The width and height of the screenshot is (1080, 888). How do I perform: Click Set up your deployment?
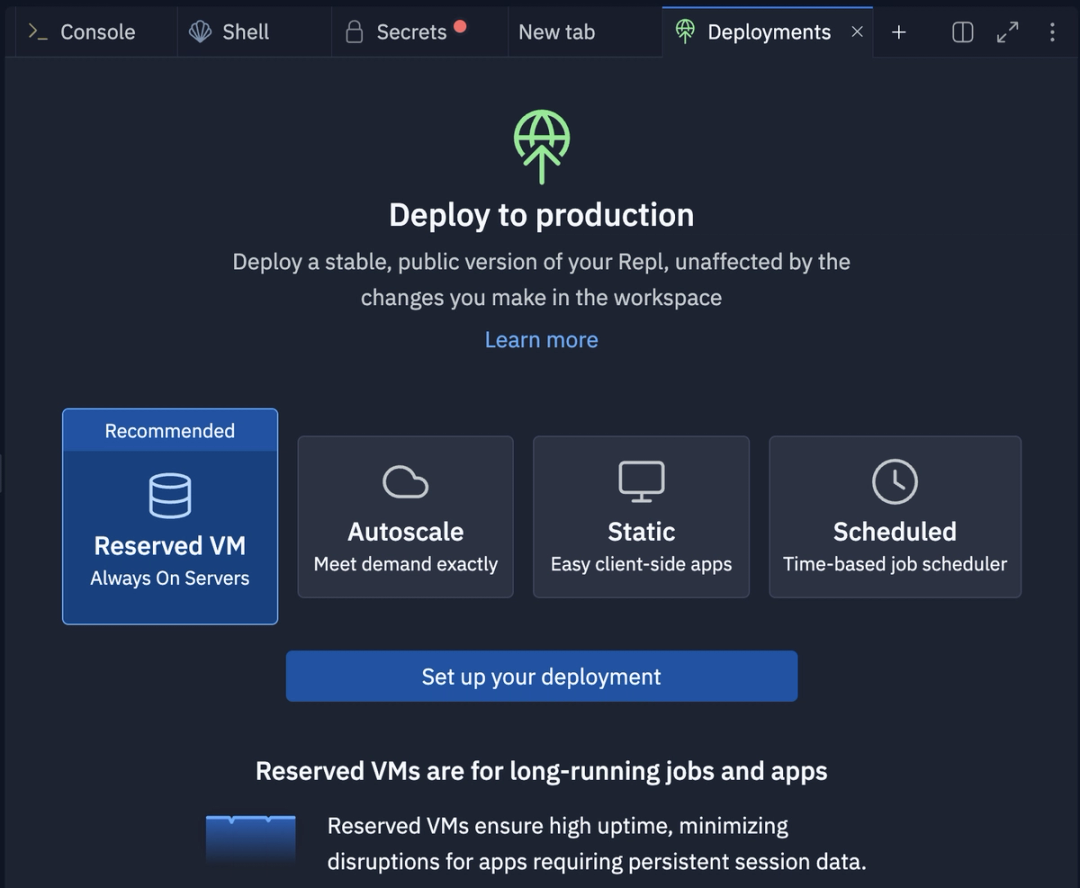[541, 676]
